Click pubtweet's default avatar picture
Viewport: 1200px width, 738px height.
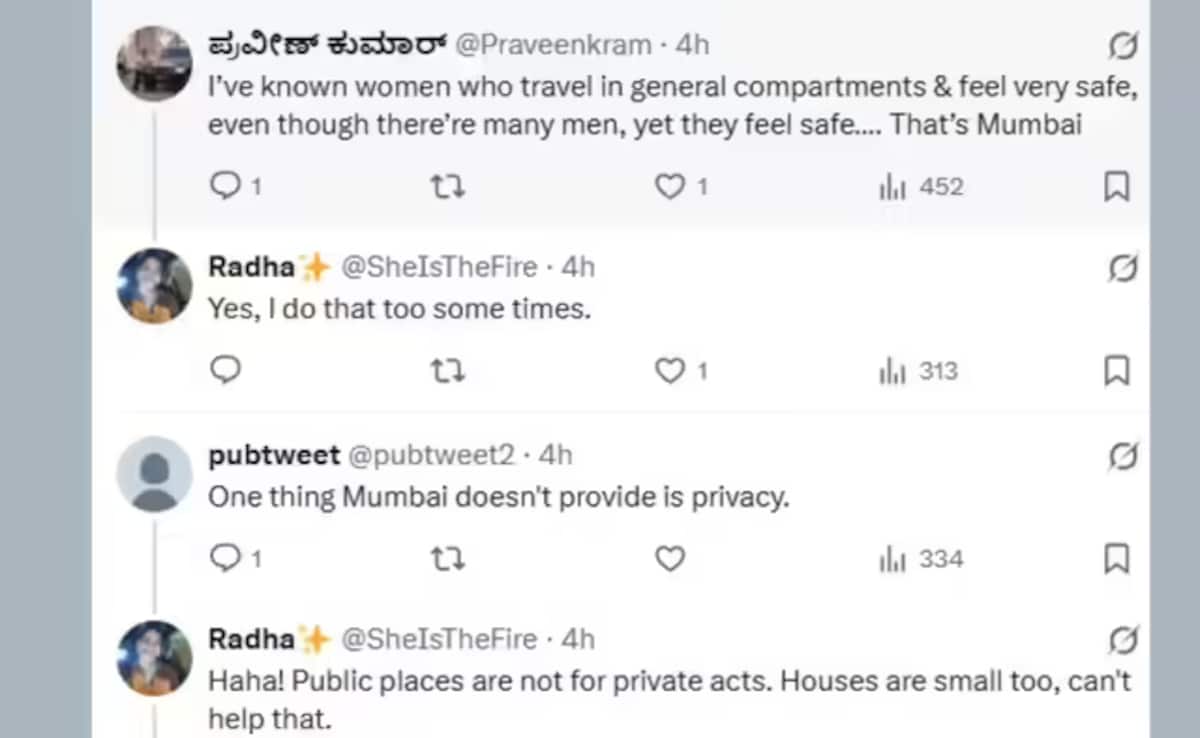coord(154,474)
